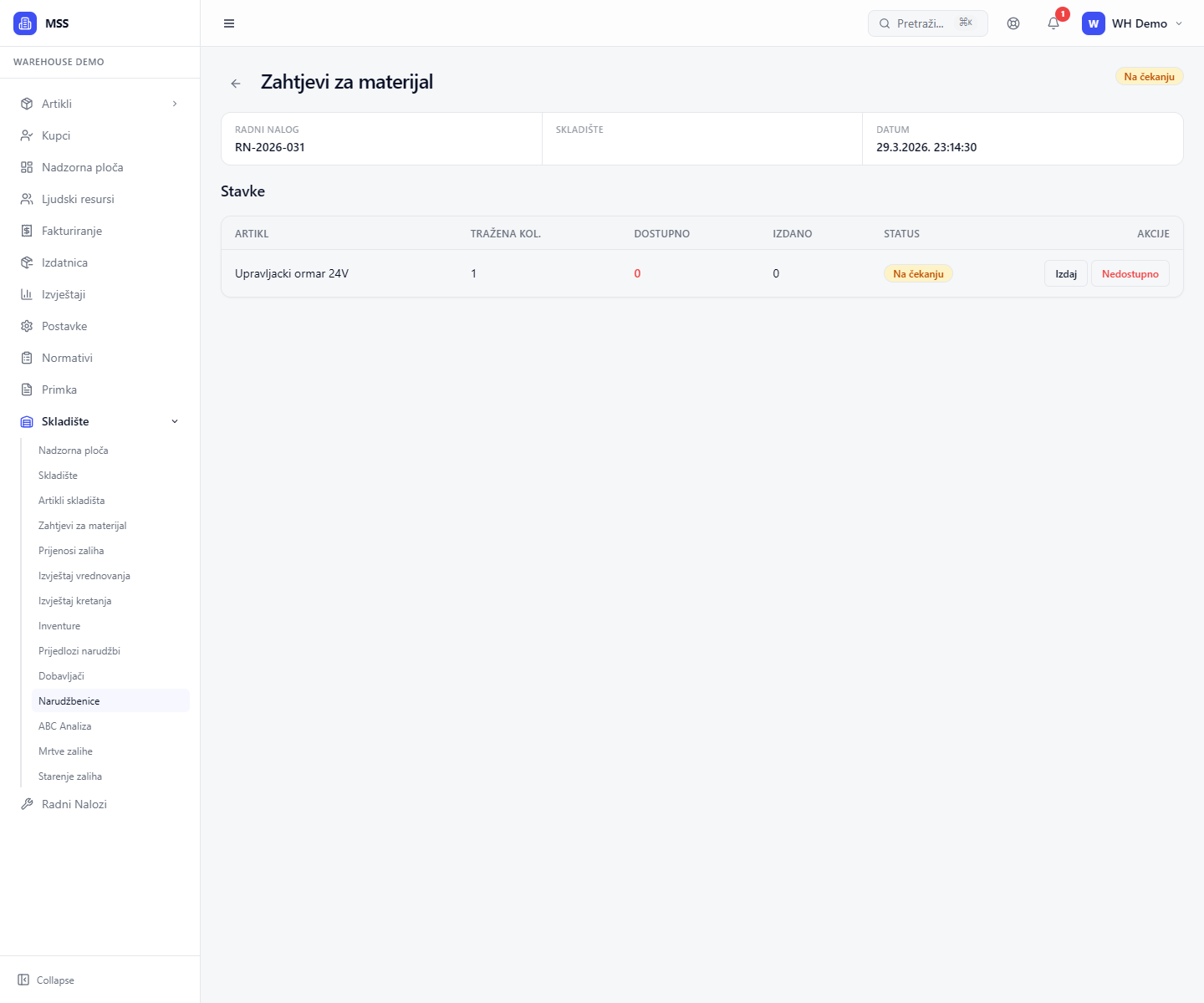Mark item as Nedostupno
The height and width of the screenshot is (1003, 1204).
pos(1130,273)
